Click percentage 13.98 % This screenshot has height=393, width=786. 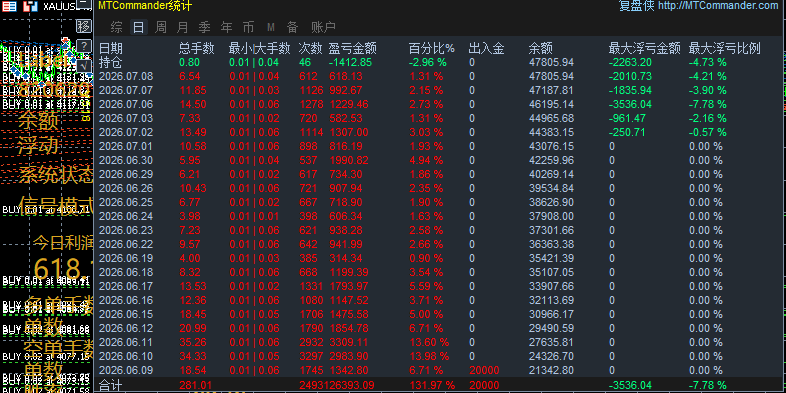(430, 356)
